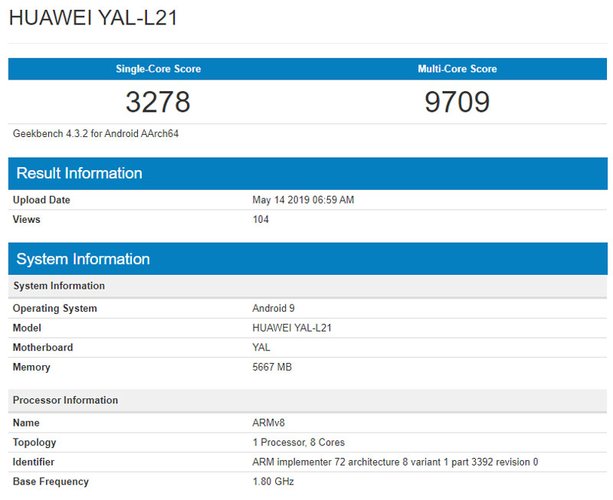This screenshot has width=613, height=500.
Task: Select the Name label under Processor Information
Action: [x=26, y=423]
